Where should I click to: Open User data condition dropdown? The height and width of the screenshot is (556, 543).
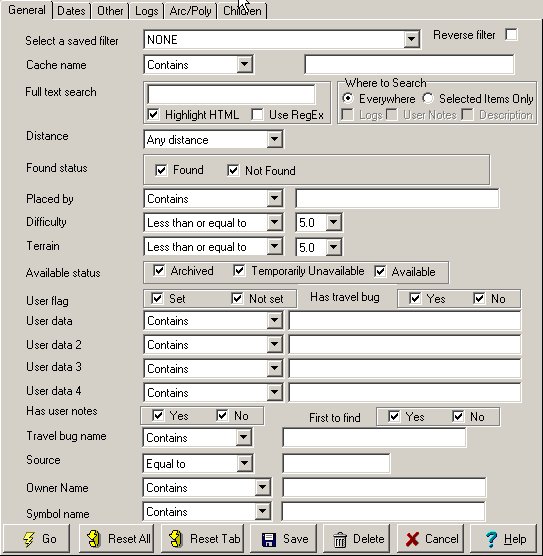tap(275, 321)
